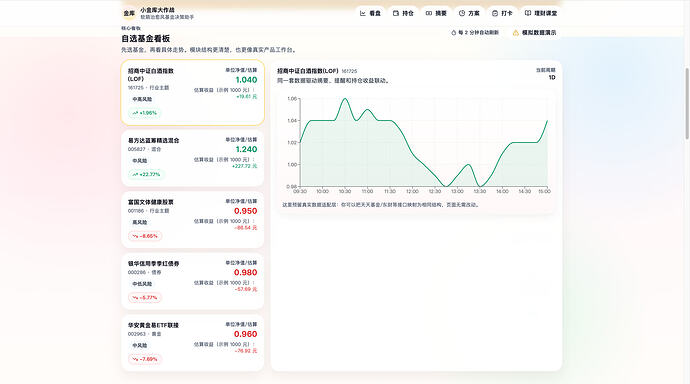Select the 易方达蓝筹精选混合 fund card

point(193,157)
